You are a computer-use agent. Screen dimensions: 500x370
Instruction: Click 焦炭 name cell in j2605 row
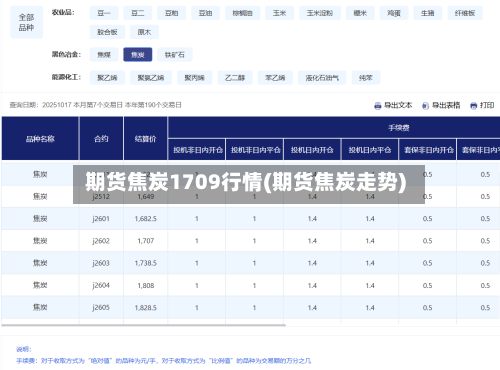(x=40, y=307)
